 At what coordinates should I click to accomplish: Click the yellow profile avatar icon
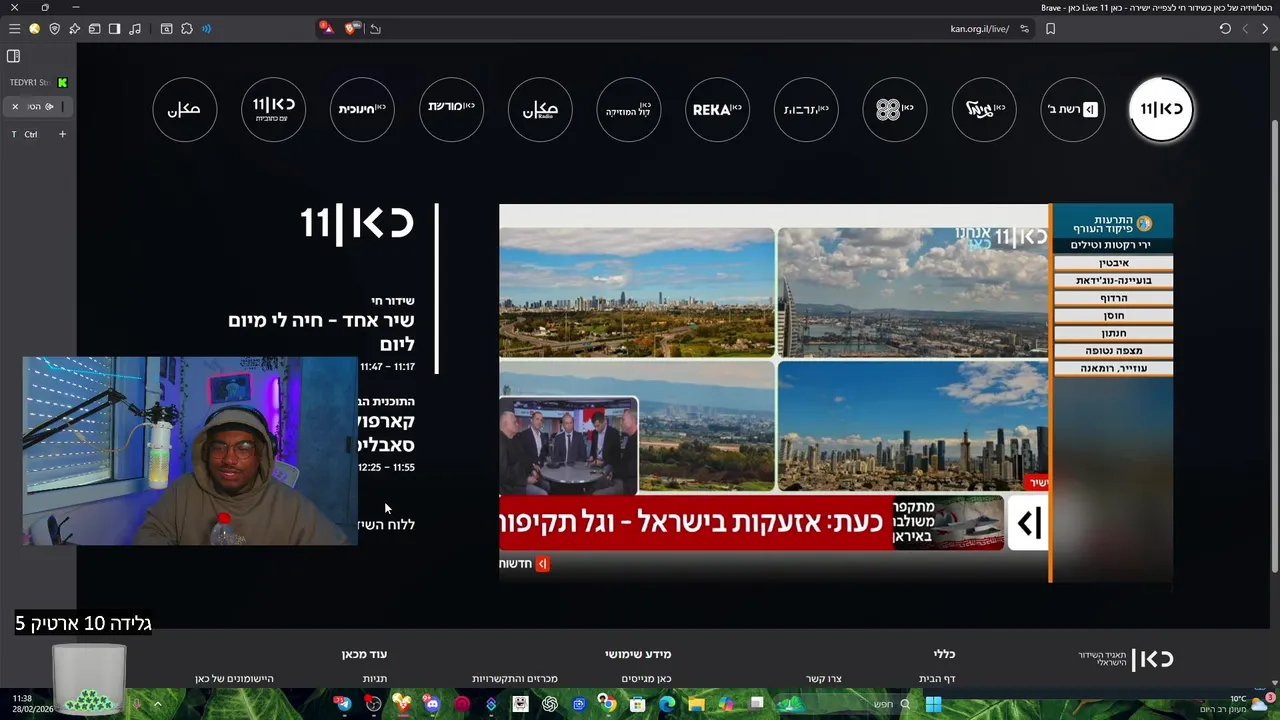pos(34,29)
